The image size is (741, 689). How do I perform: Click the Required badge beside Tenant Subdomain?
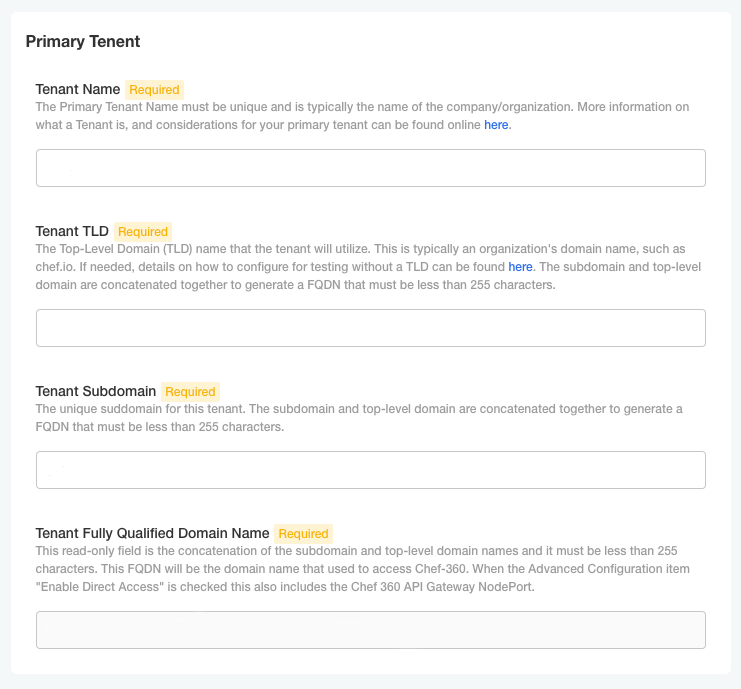(x=190, y=392)
